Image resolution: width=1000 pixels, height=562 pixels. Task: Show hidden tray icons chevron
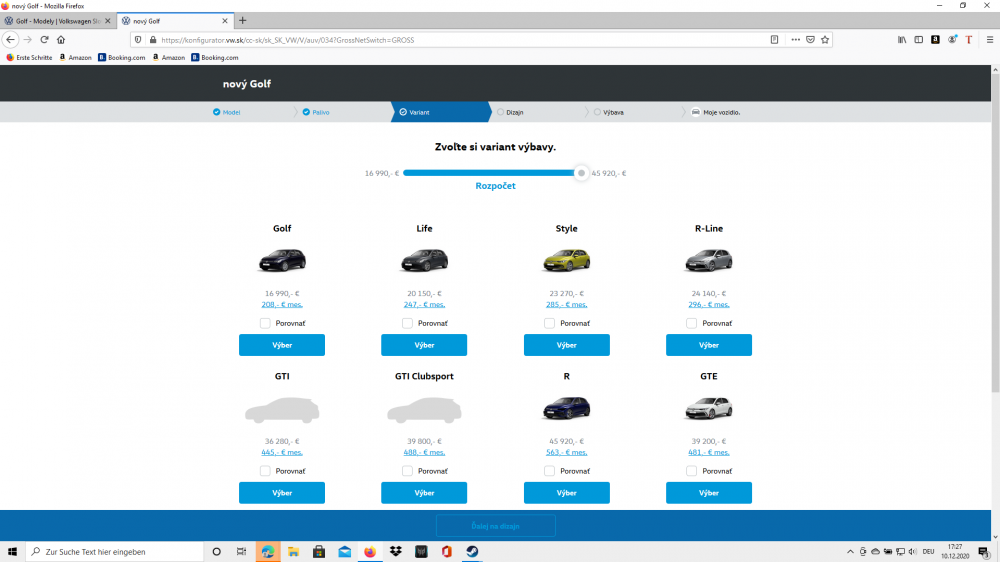coord(850,551)
